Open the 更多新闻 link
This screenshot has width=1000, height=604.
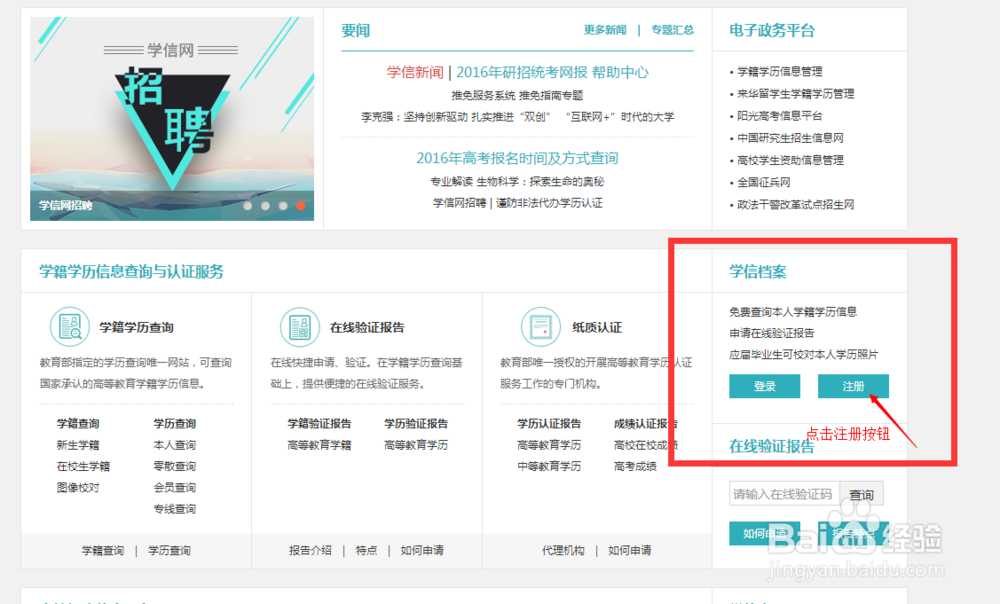[x=604, y=30]
